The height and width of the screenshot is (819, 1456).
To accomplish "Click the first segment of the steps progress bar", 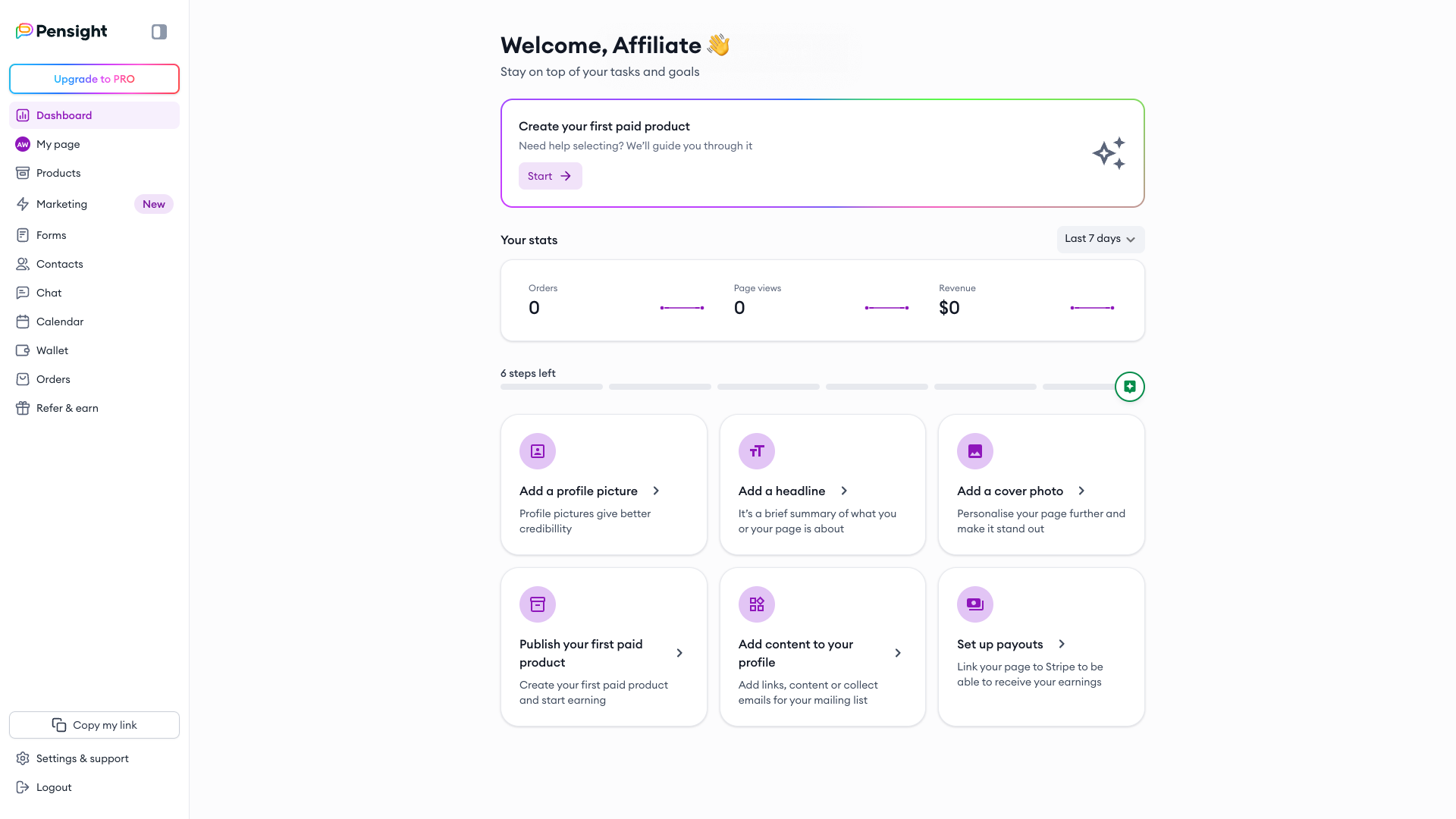I will [x=551, y=387].
